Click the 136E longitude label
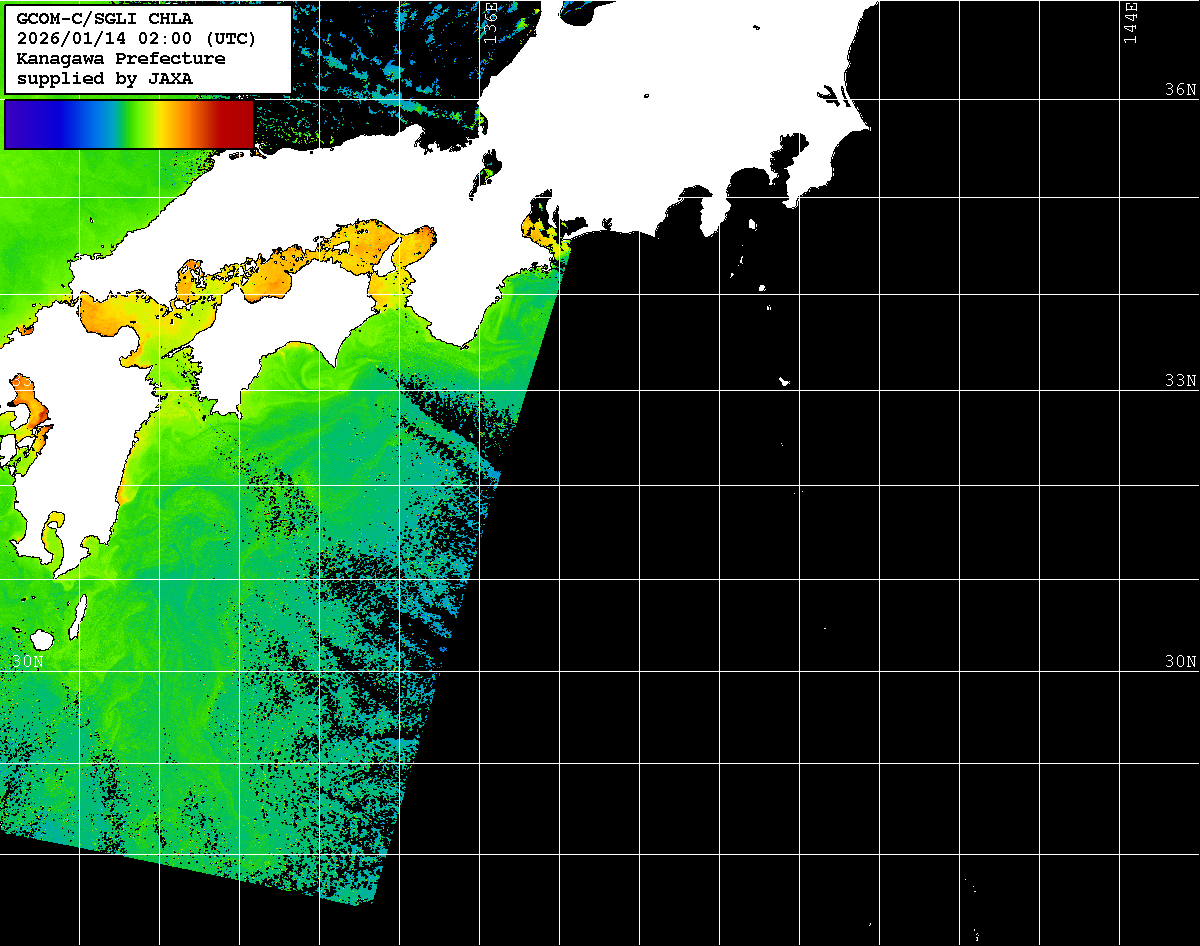 coord(491,22)
